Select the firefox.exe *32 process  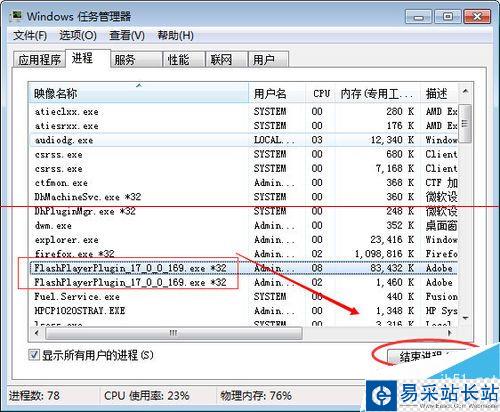coord(243,254)
